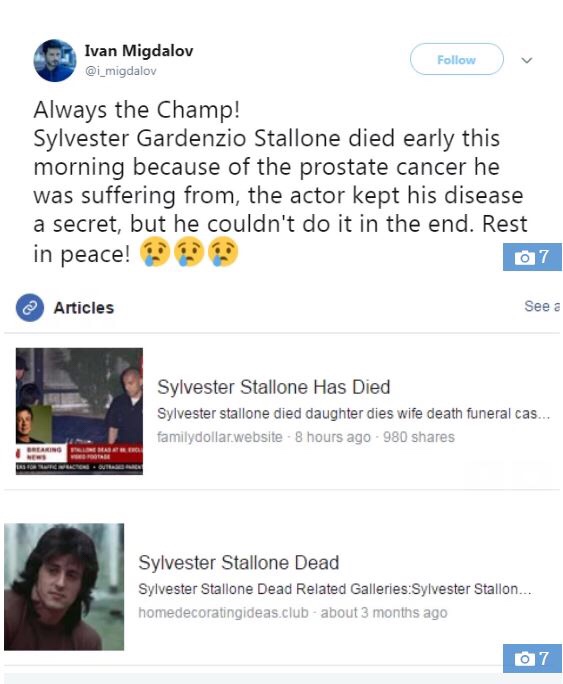The height and width of the screenshot is (684, 563).
Task: Click the top camera 7 photos badge
Action: pyautogui.click(x=532, y=257)
